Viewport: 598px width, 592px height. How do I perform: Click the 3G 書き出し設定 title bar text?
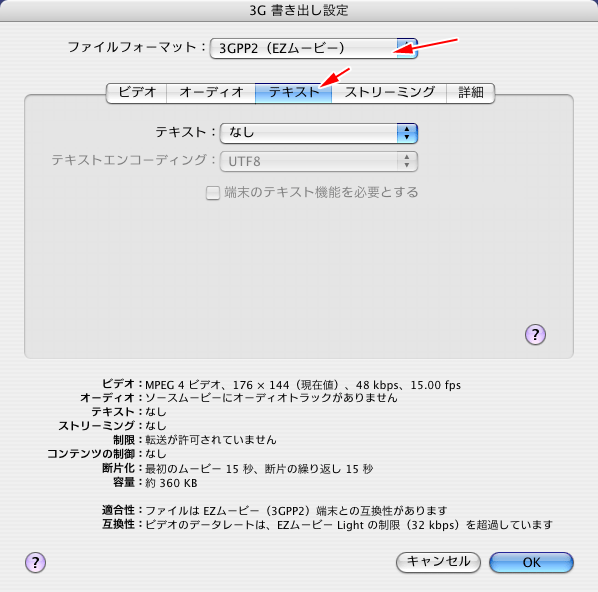point(299,10)
